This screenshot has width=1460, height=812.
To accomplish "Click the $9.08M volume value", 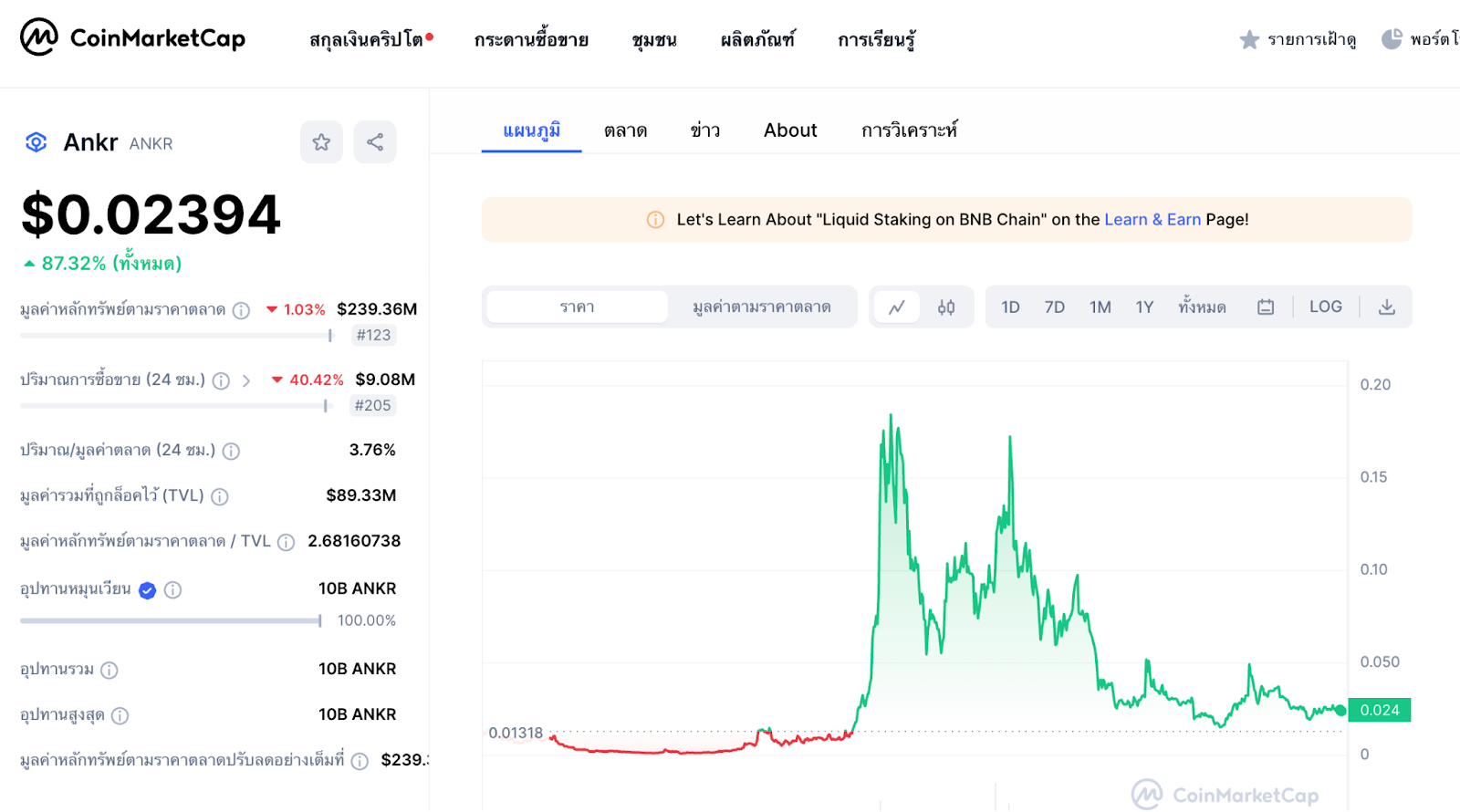I will 385,380.
